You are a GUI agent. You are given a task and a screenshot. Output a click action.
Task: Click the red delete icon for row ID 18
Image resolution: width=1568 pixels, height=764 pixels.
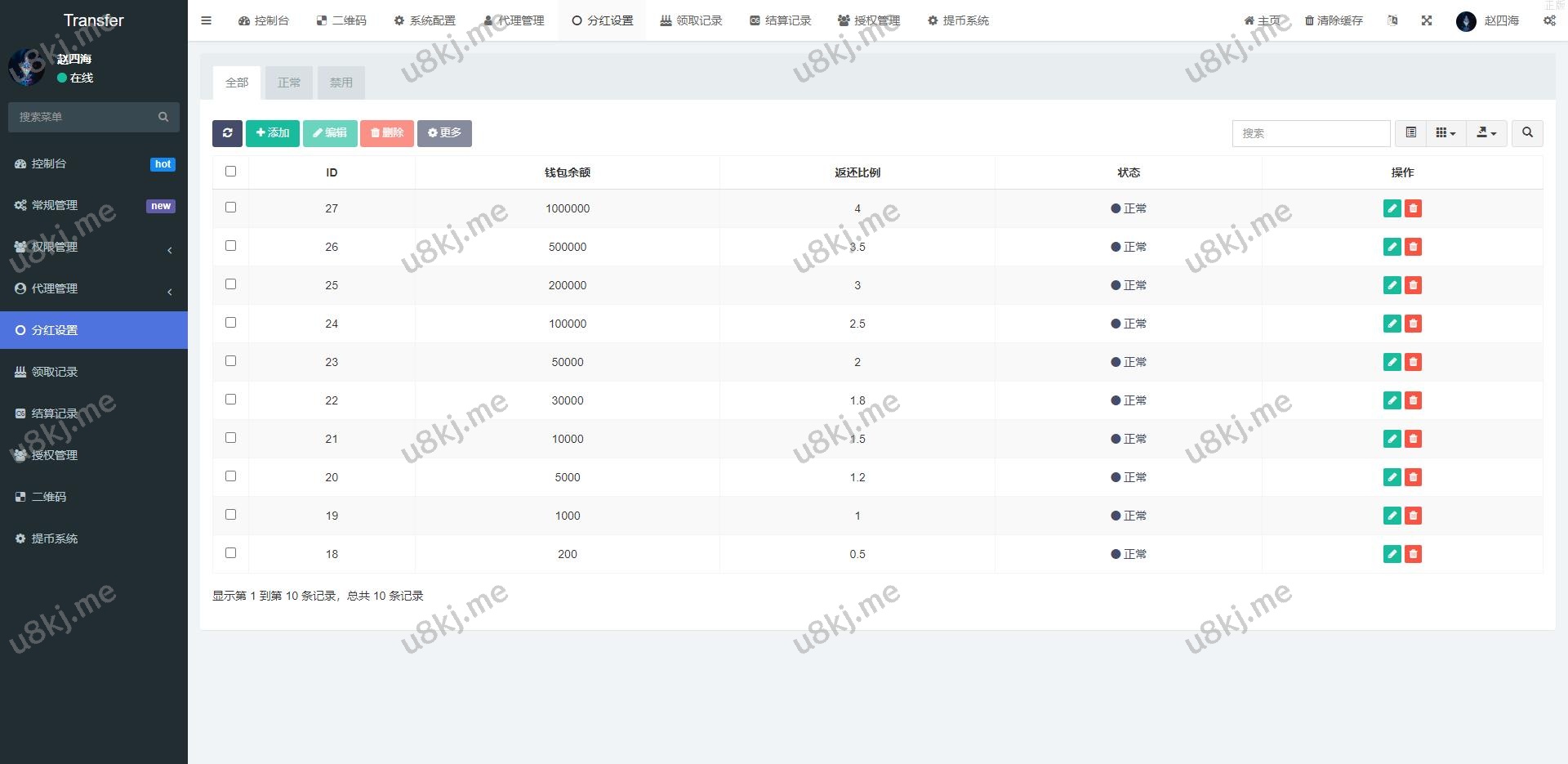[1413, 554]
